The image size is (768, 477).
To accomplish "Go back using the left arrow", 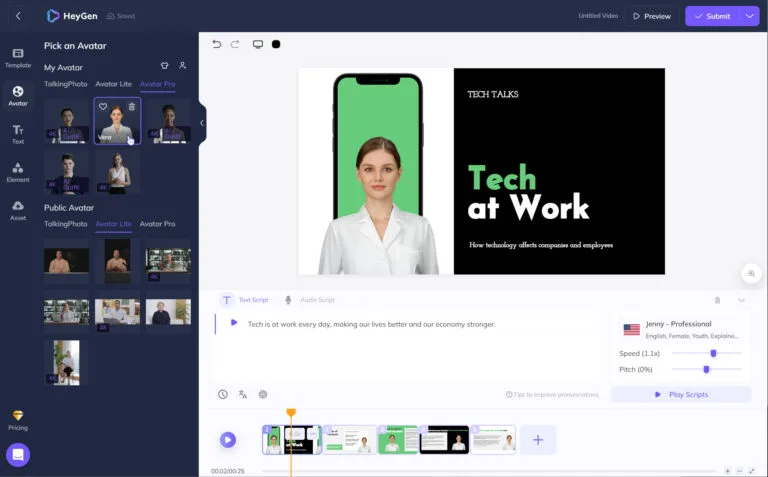I will click(x=18, y=16).
